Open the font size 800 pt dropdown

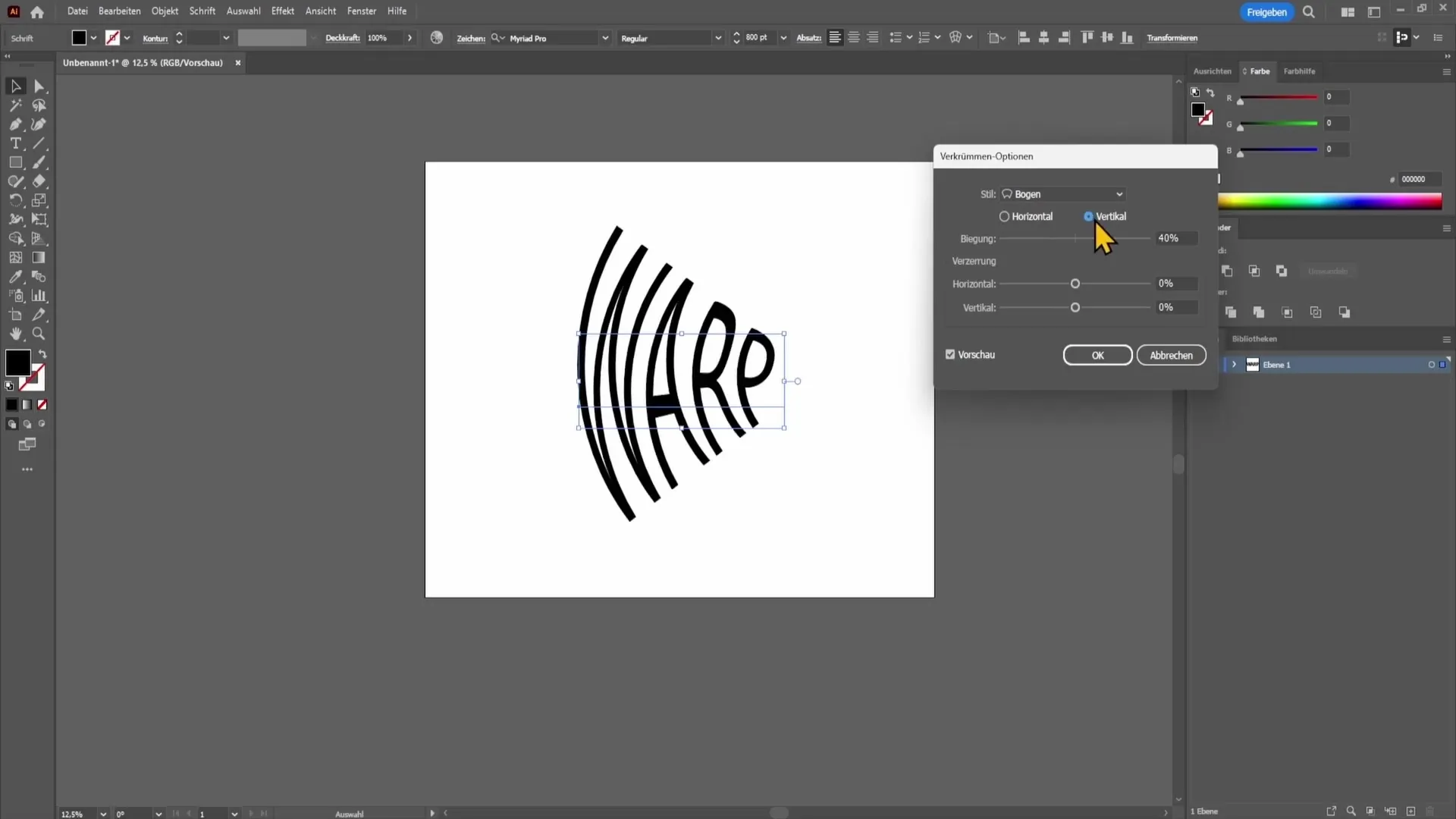click(783, 38)
